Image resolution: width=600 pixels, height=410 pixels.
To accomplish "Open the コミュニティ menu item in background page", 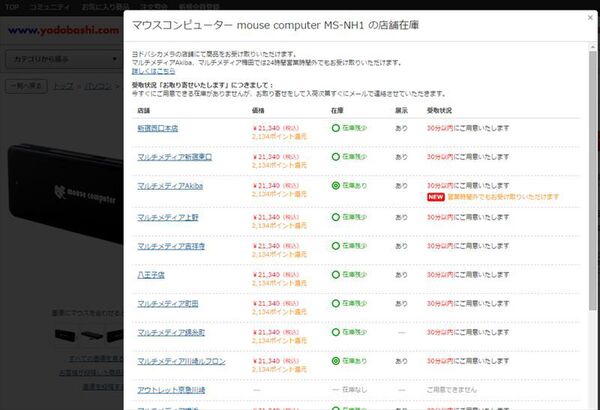I will point(50,7).
